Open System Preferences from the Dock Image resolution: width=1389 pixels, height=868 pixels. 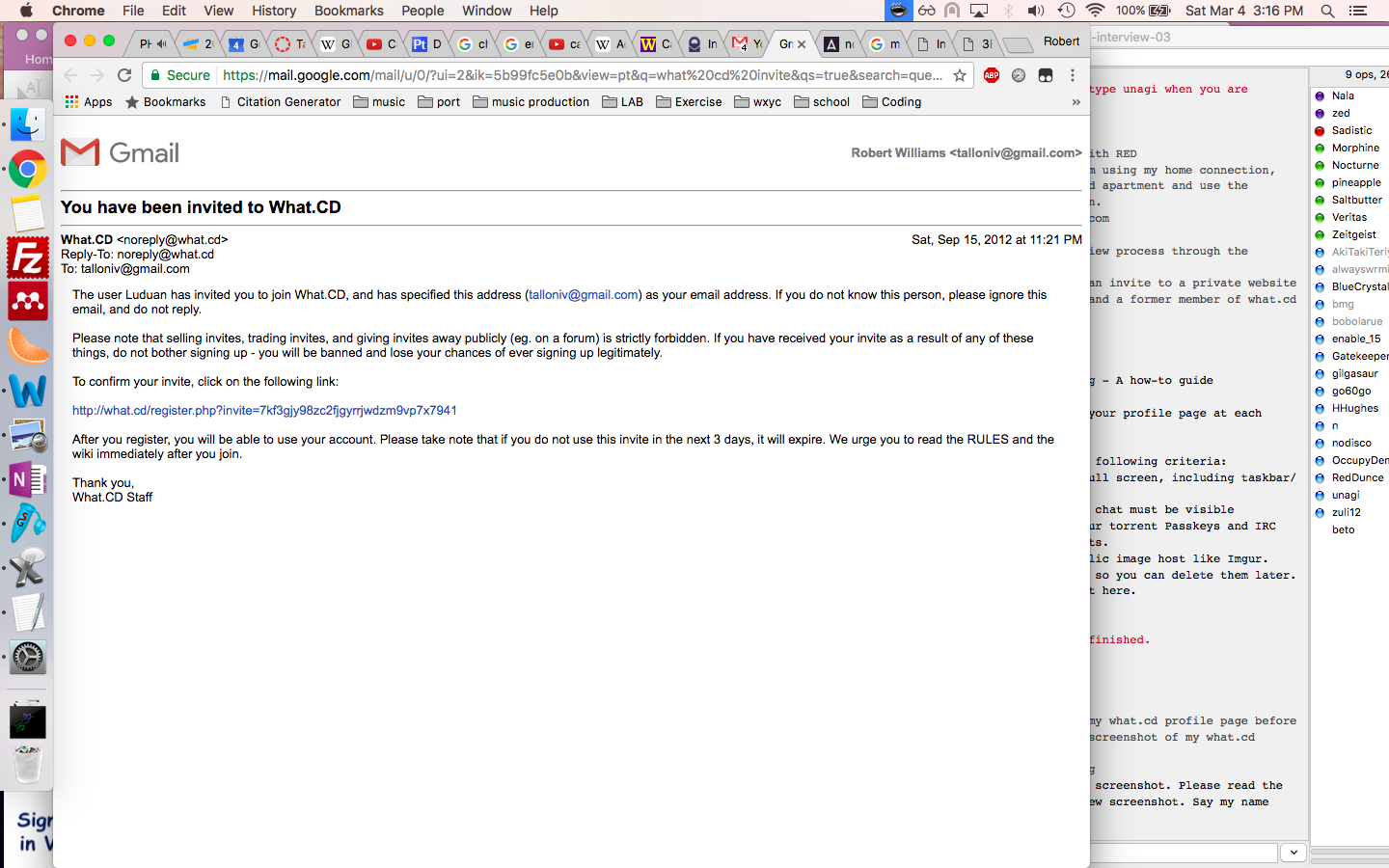pos(28,658)
